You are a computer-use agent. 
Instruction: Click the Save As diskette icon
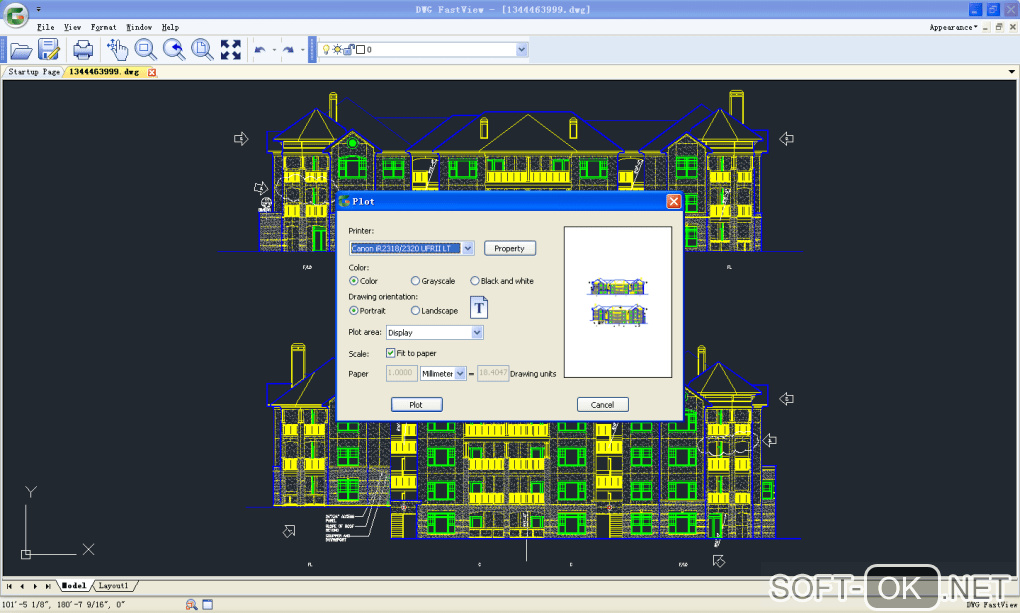point(49,49)
